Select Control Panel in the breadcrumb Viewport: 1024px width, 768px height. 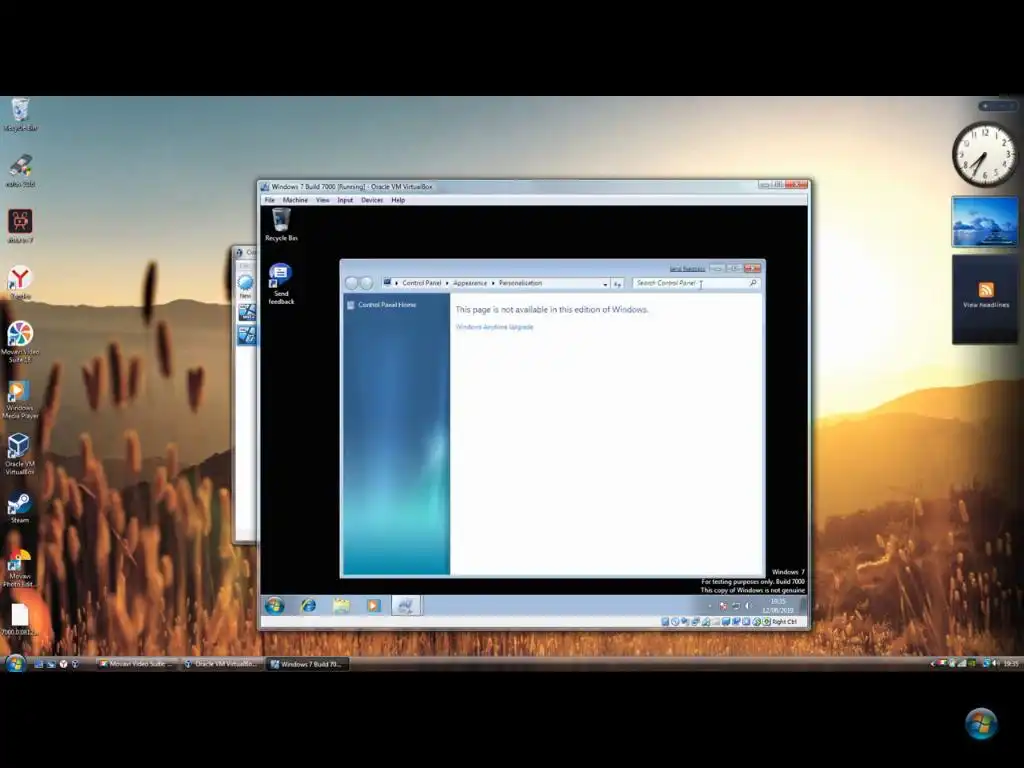click(x=421, y=283)
